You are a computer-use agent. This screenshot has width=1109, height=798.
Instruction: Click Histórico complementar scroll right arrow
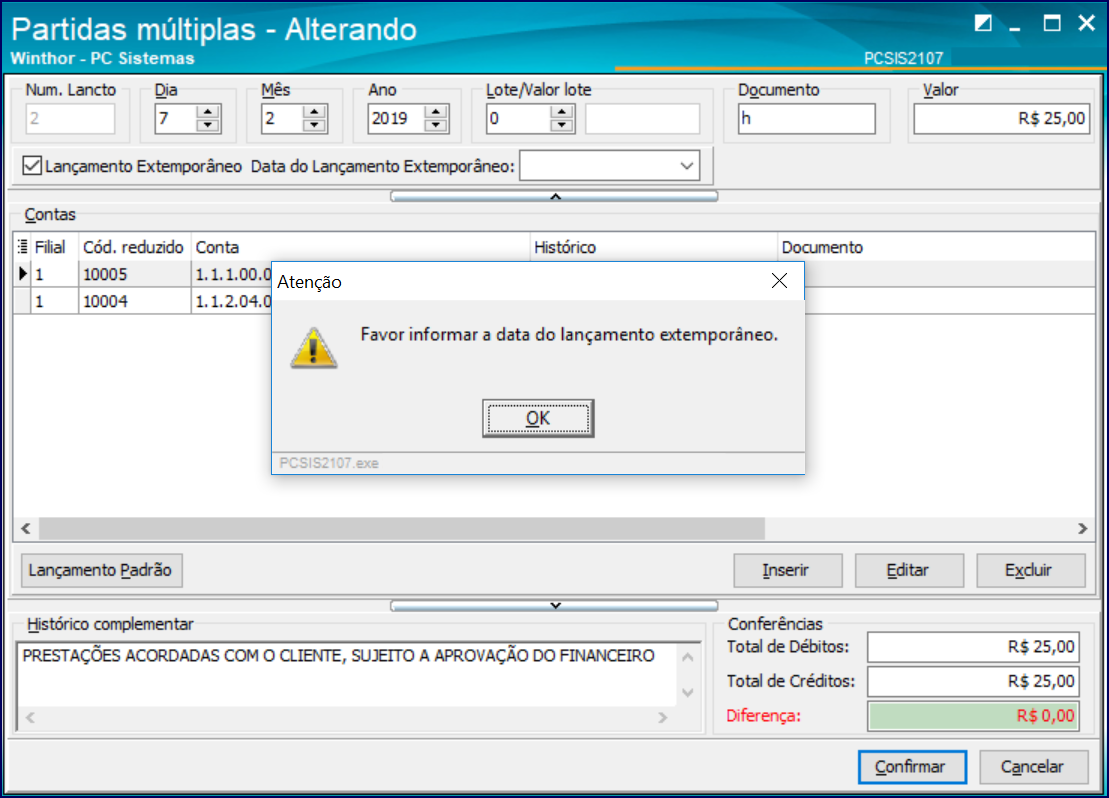(x=662, y=717)
